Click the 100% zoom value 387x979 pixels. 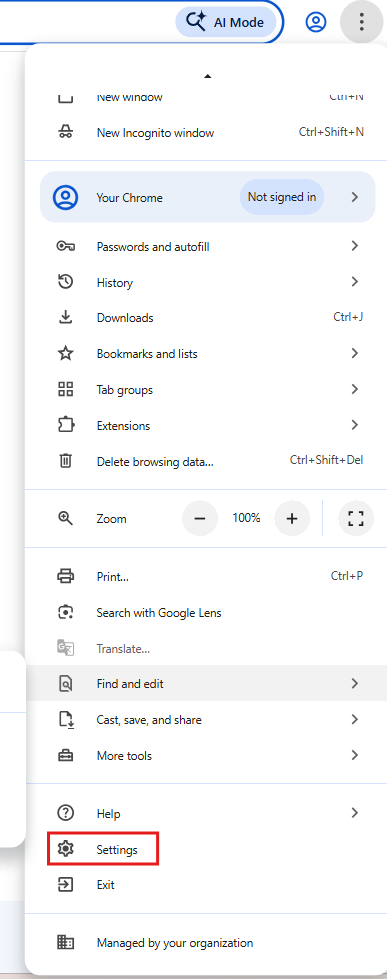tap(246, 518)
